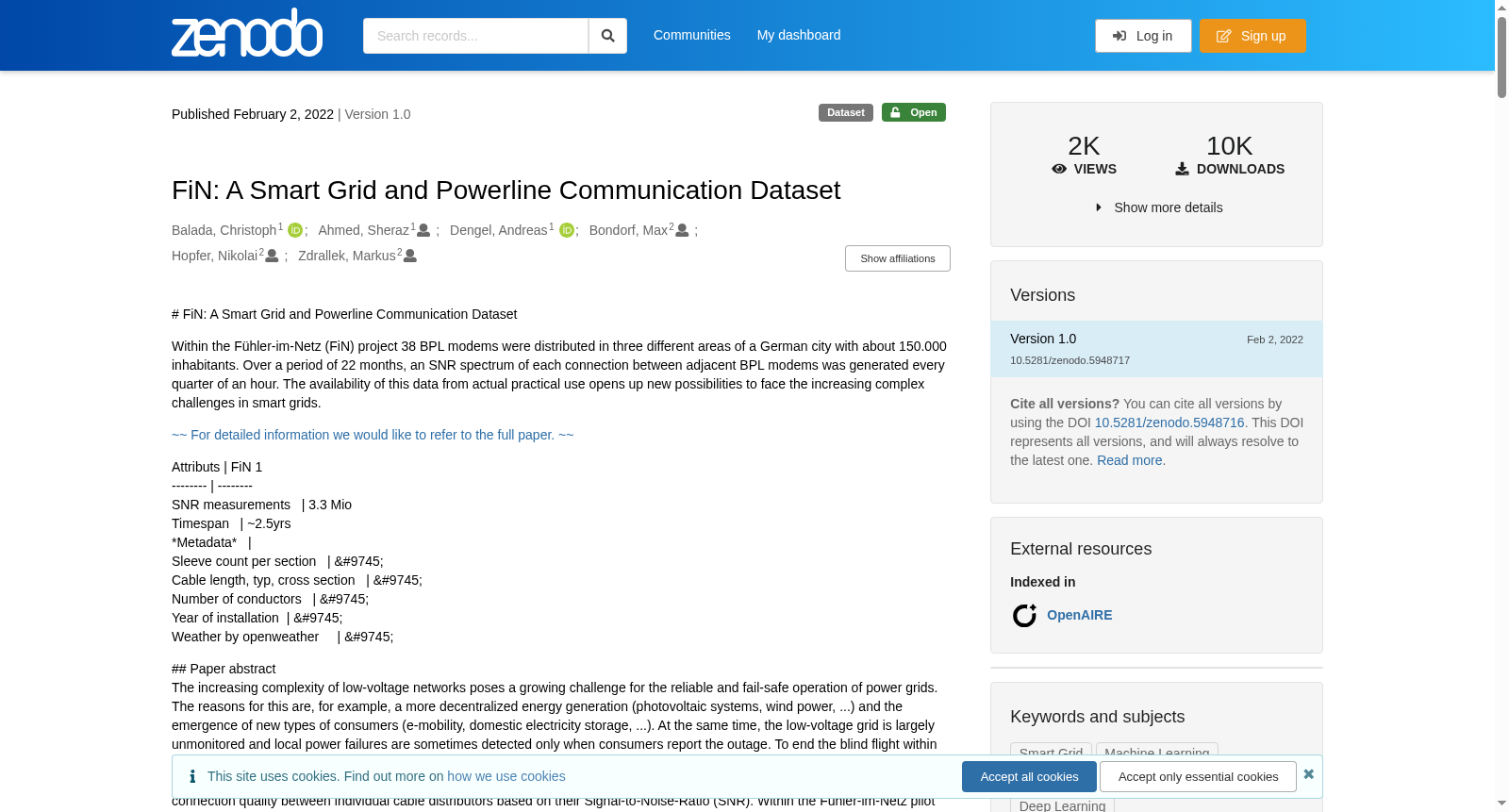1509x812 pixels.
Task: Click the search magnifier button
Action: click(x=607, y=36)
